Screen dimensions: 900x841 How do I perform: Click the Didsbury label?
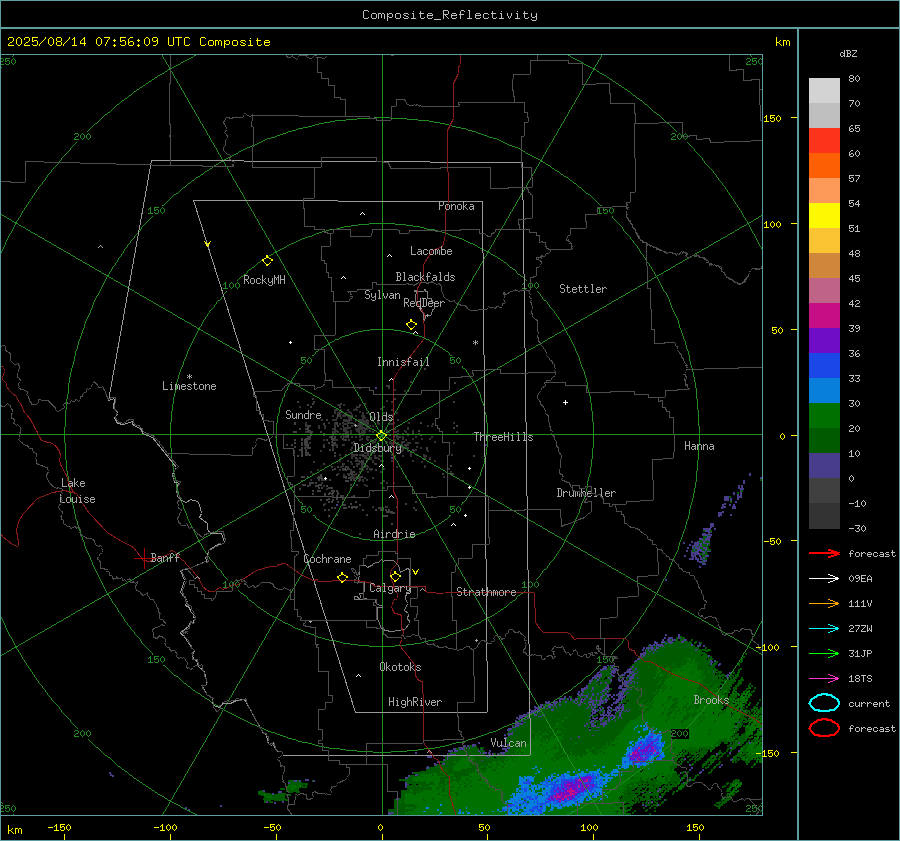point(378,448)
